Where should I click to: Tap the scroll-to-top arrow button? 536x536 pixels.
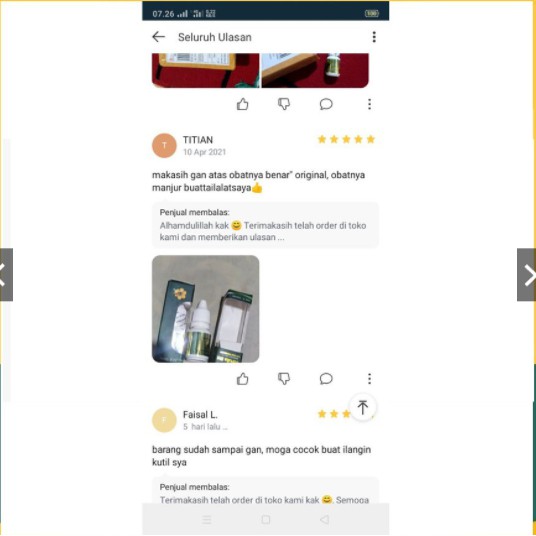click(363, 407)
